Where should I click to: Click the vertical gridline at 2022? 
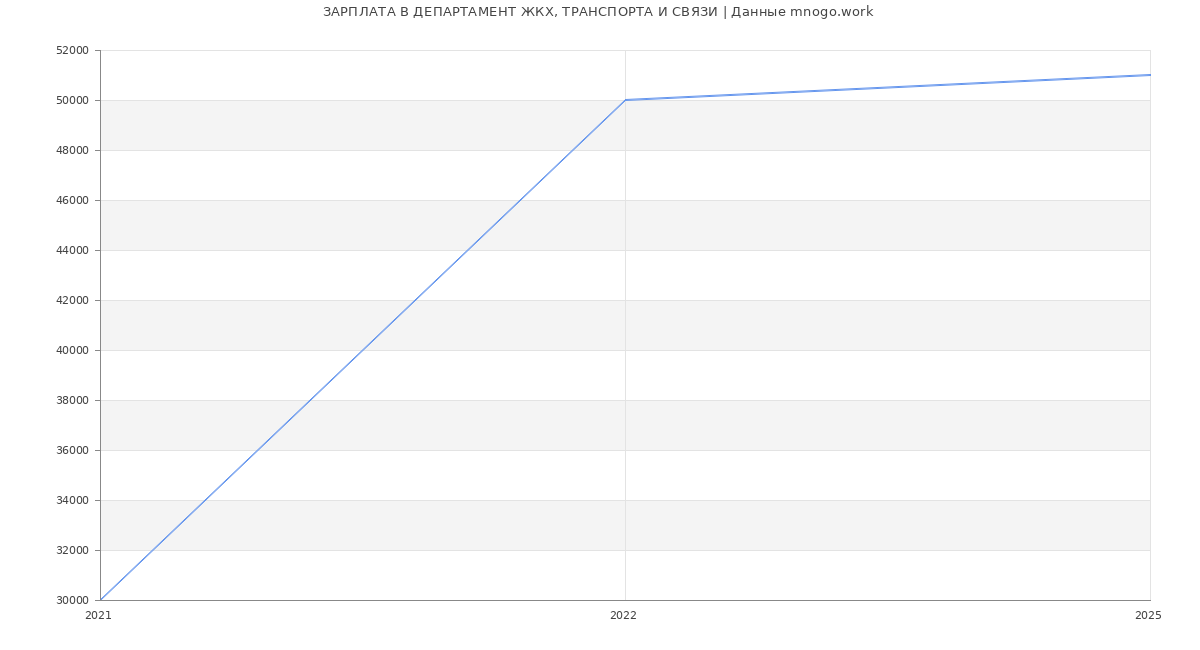pos(625,350)
